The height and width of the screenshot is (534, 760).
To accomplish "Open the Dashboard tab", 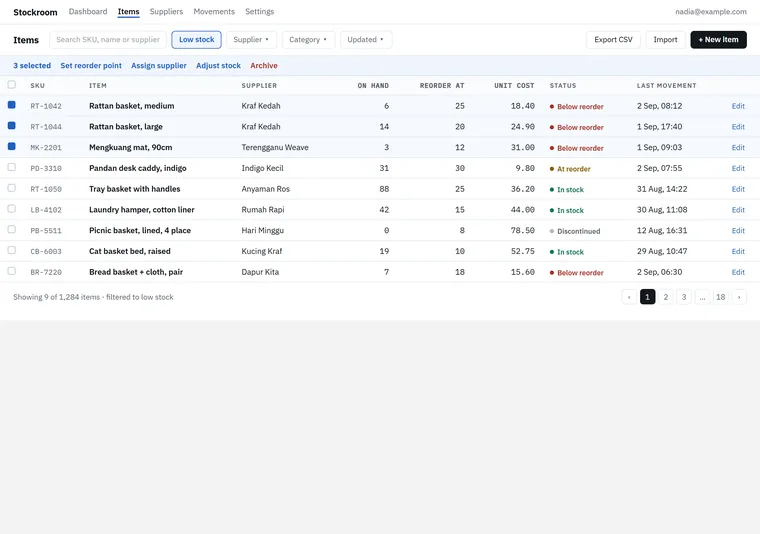I will (88, 12).
